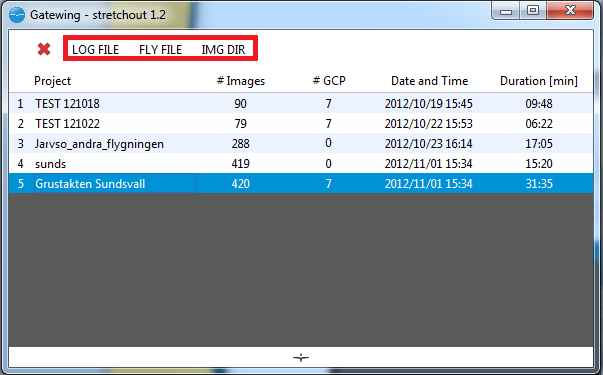The height and width of the screenshot is (375, 603).
Task: Minimize the Gatewing stretchout window
Action: coord(506,10)
